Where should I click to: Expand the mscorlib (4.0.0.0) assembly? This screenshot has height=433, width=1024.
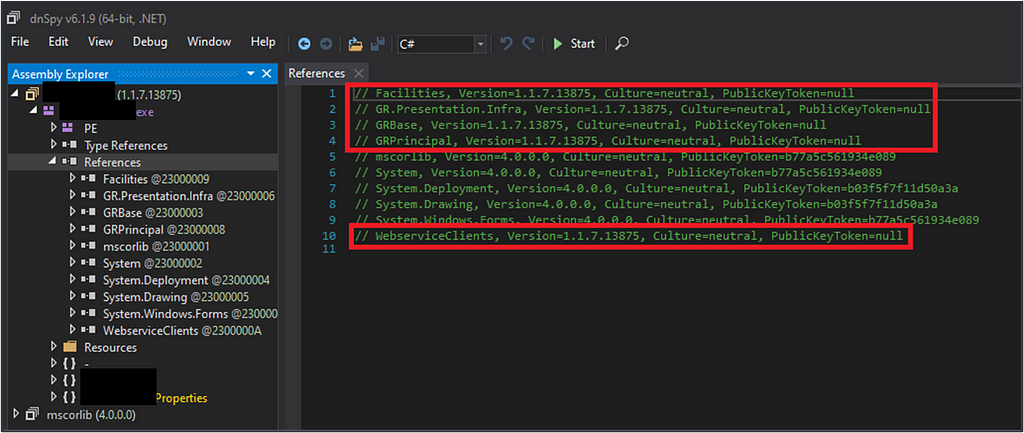tap(14, 414)
